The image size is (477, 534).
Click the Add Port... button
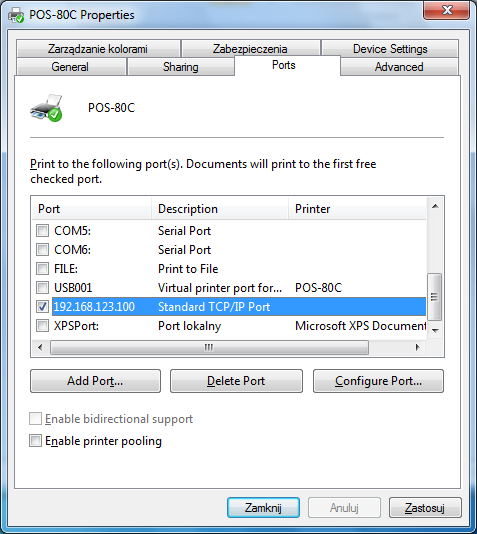coord(95,381)
